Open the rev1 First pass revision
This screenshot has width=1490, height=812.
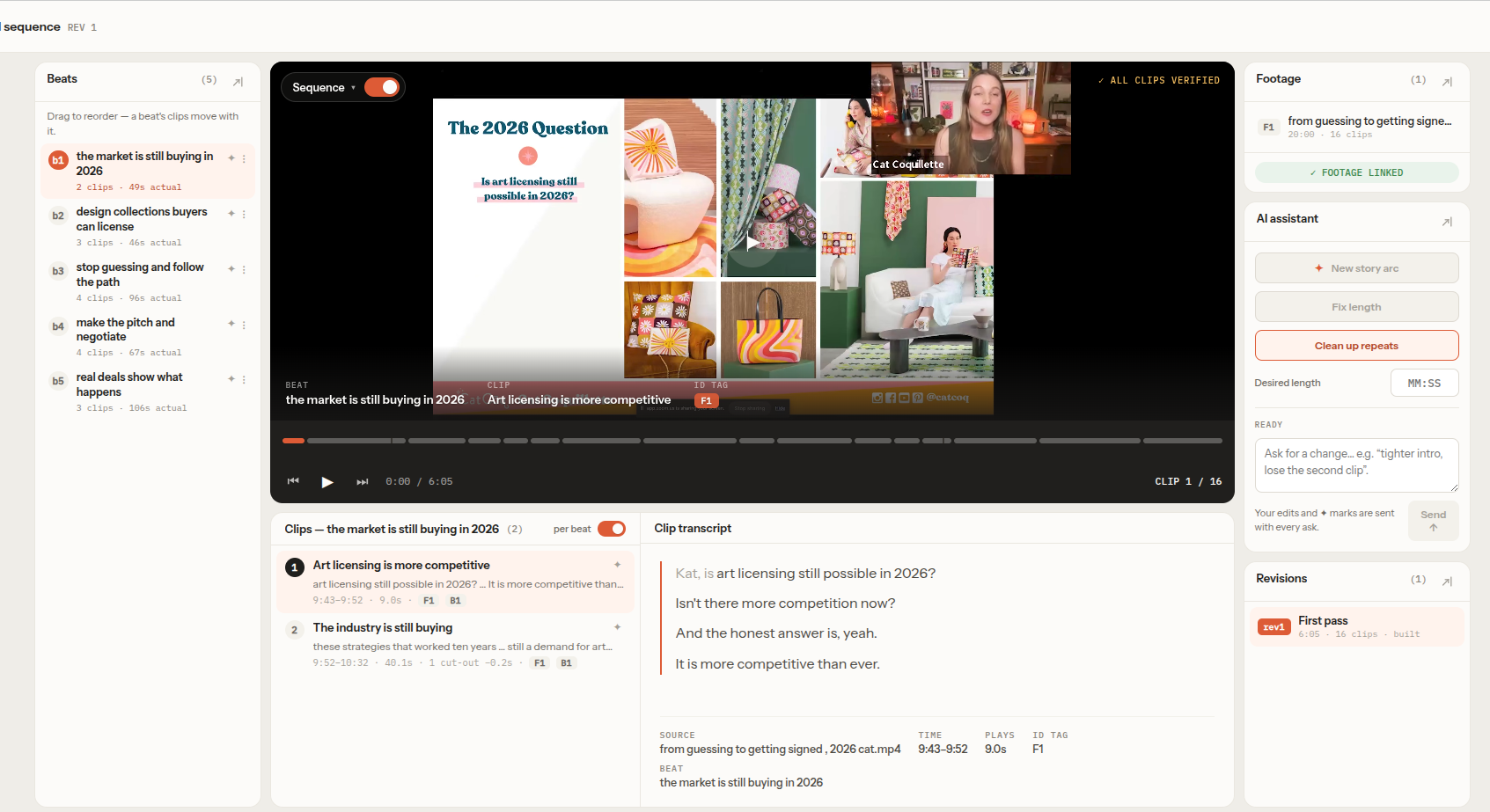click(1356, 626)
